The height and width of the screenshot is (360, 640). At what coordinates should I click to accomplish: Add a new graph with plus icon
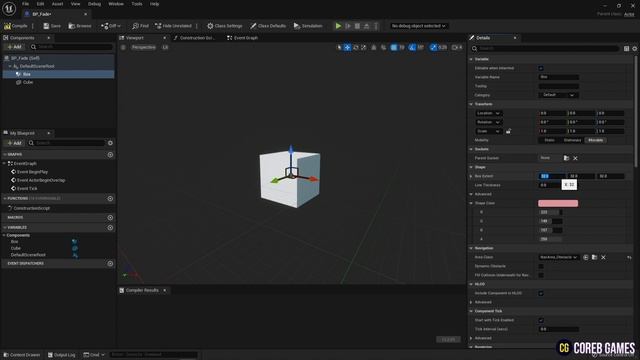click(110, 155)
